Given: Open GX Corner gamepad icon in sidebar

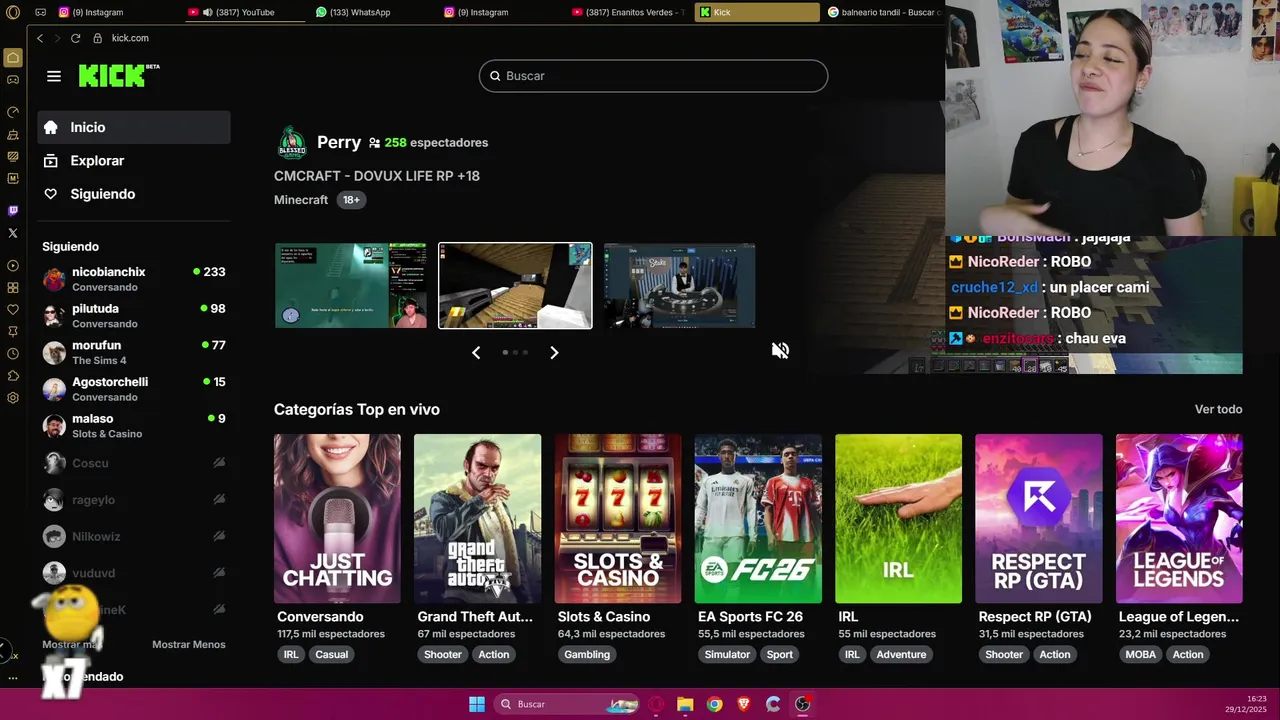Looking at the screenshot, I should pos(13,80).
